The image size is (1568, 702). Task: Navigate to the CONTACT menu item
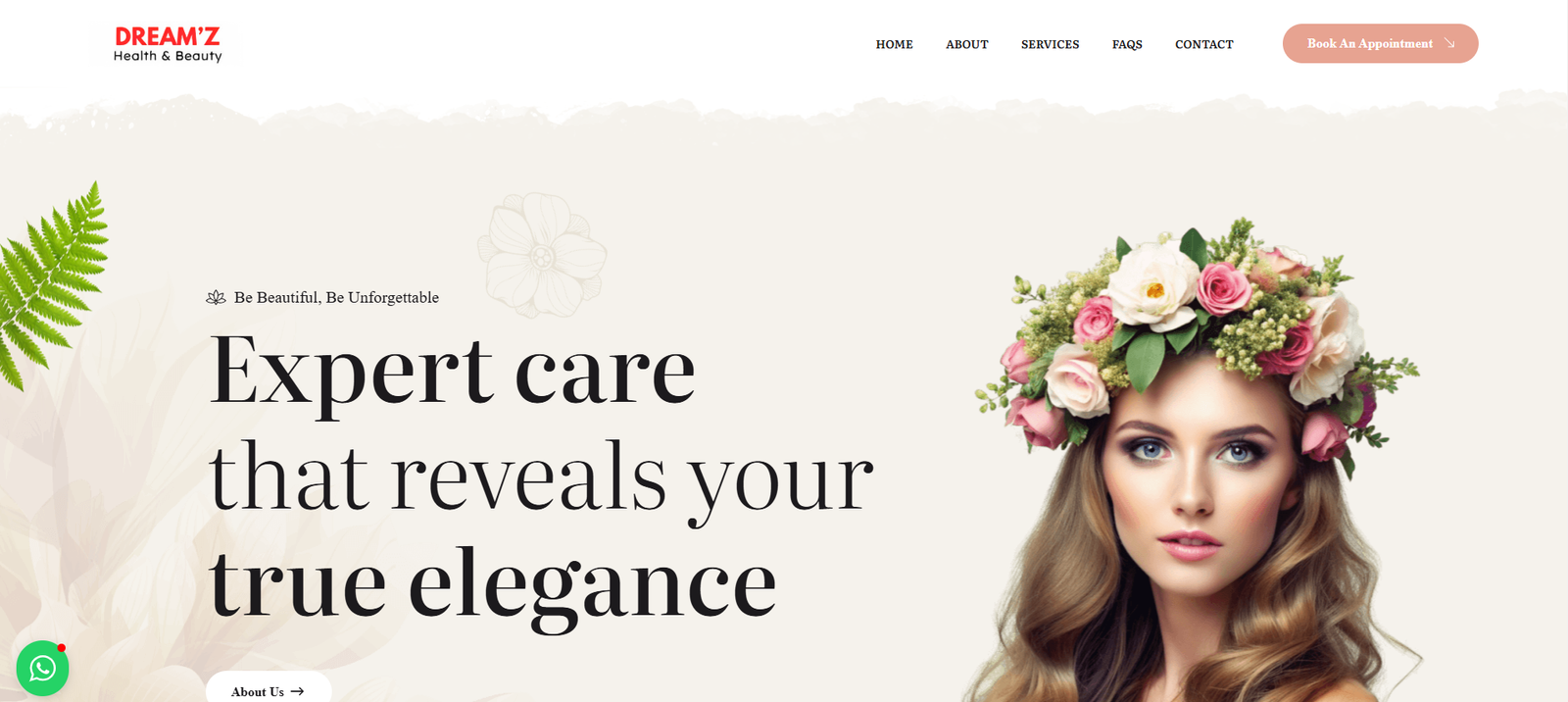click(x=1203, y=44)
